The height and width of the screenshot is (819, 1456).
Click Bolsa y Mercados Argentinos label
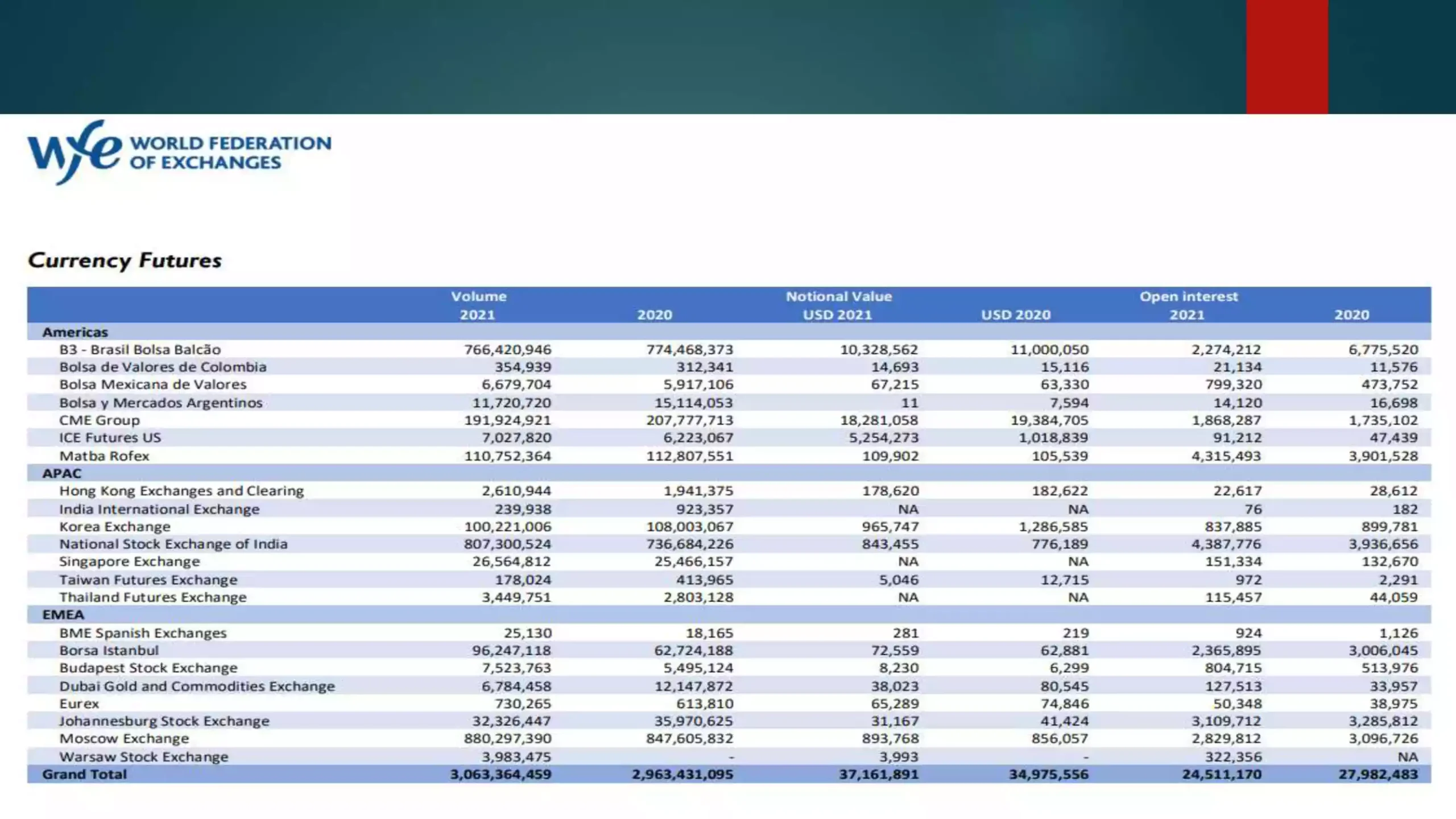pos(161,403)
